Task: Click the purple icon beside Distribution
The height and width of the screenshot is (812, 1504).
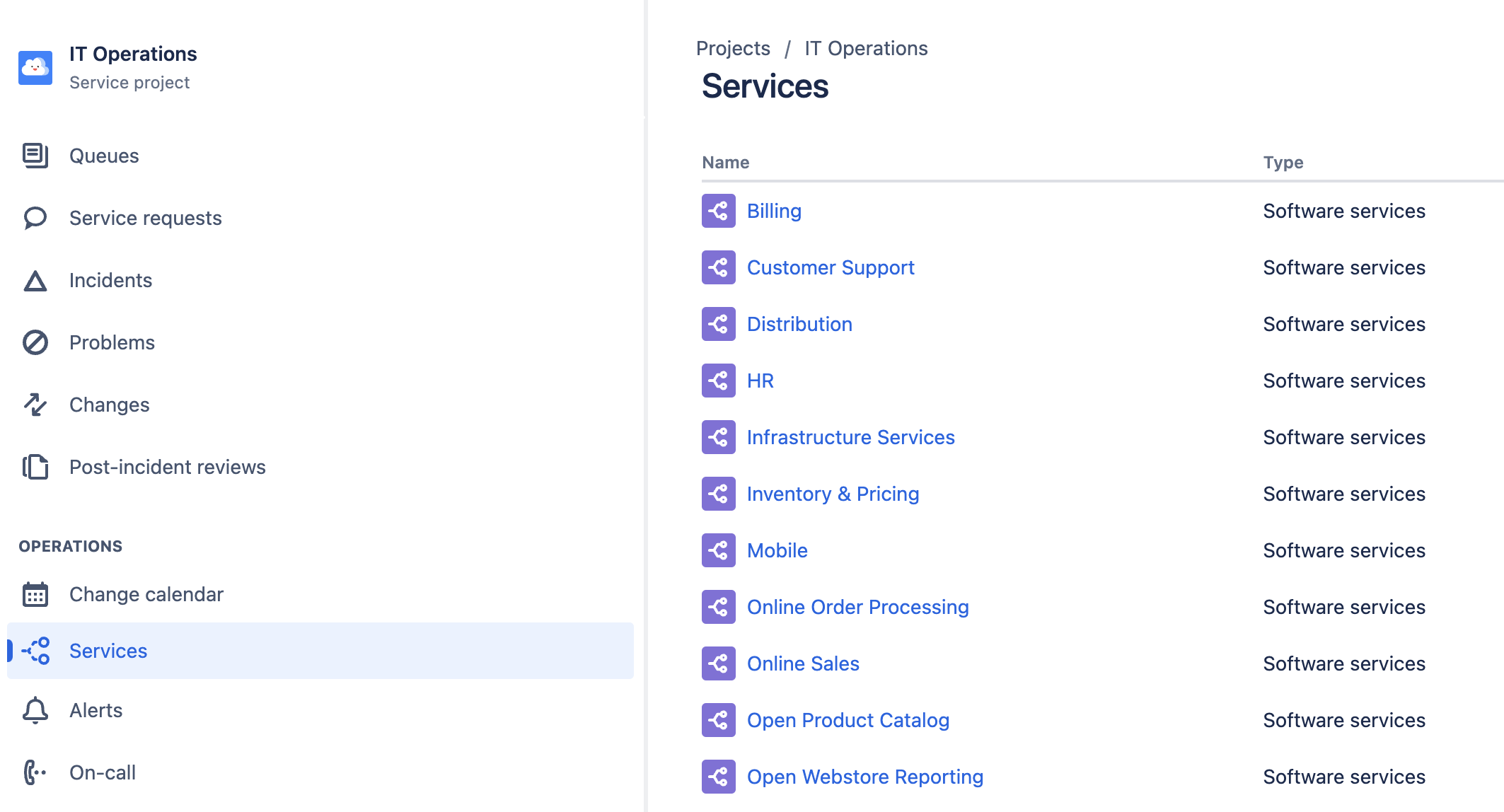Action: 719,324
